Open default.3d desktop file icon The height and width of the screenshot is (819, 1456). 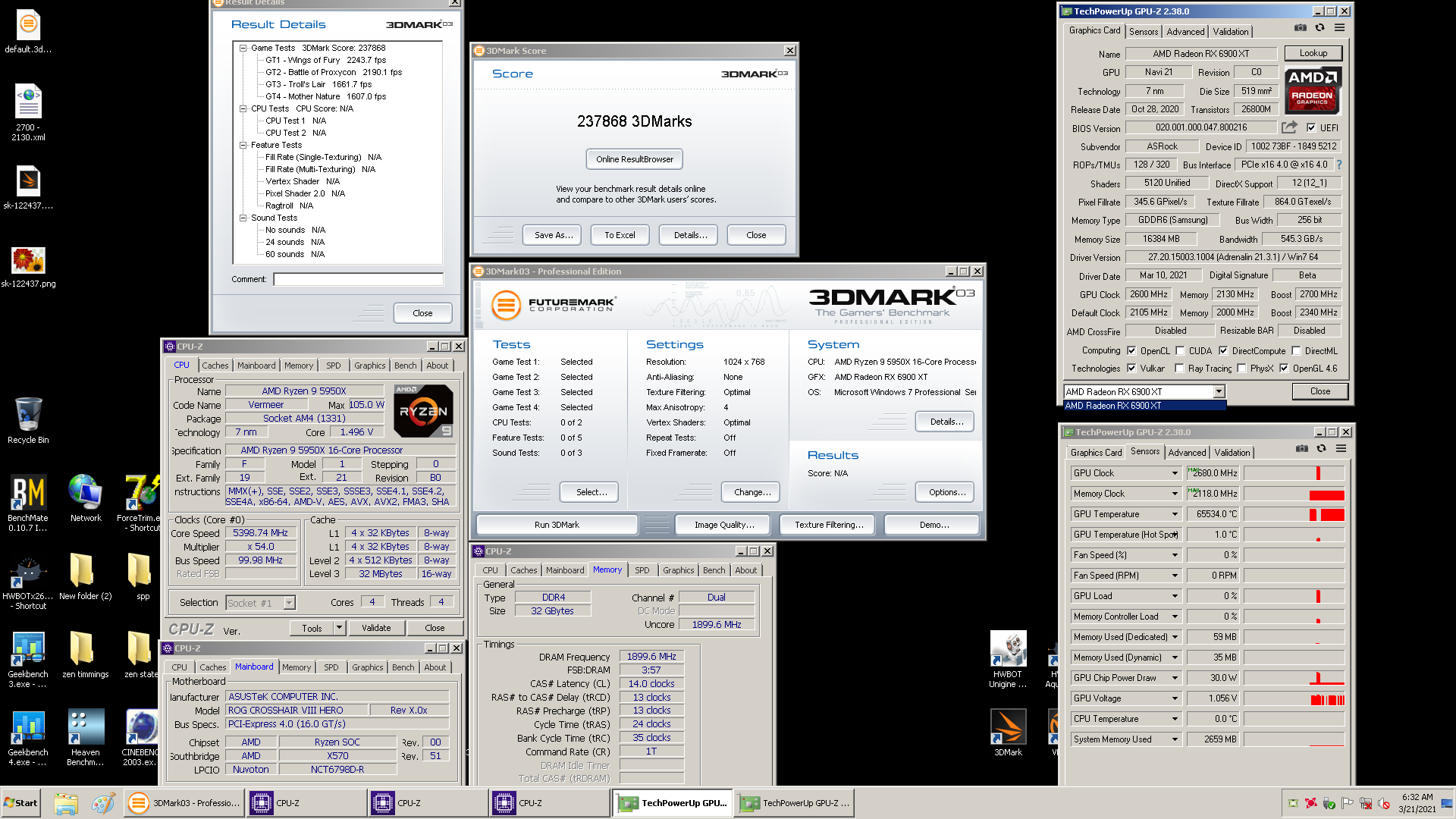[28, 32]
